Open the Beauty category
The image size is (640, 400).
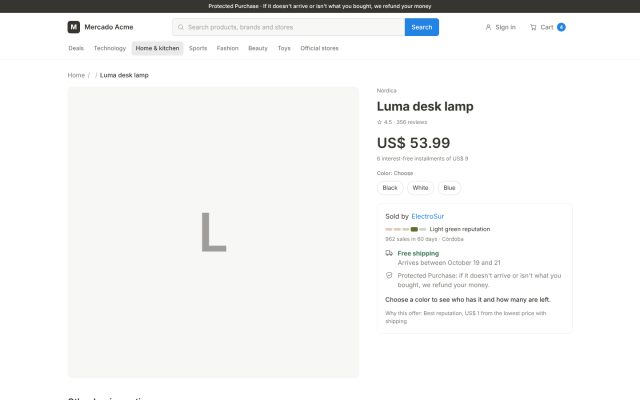pos(258,48)
